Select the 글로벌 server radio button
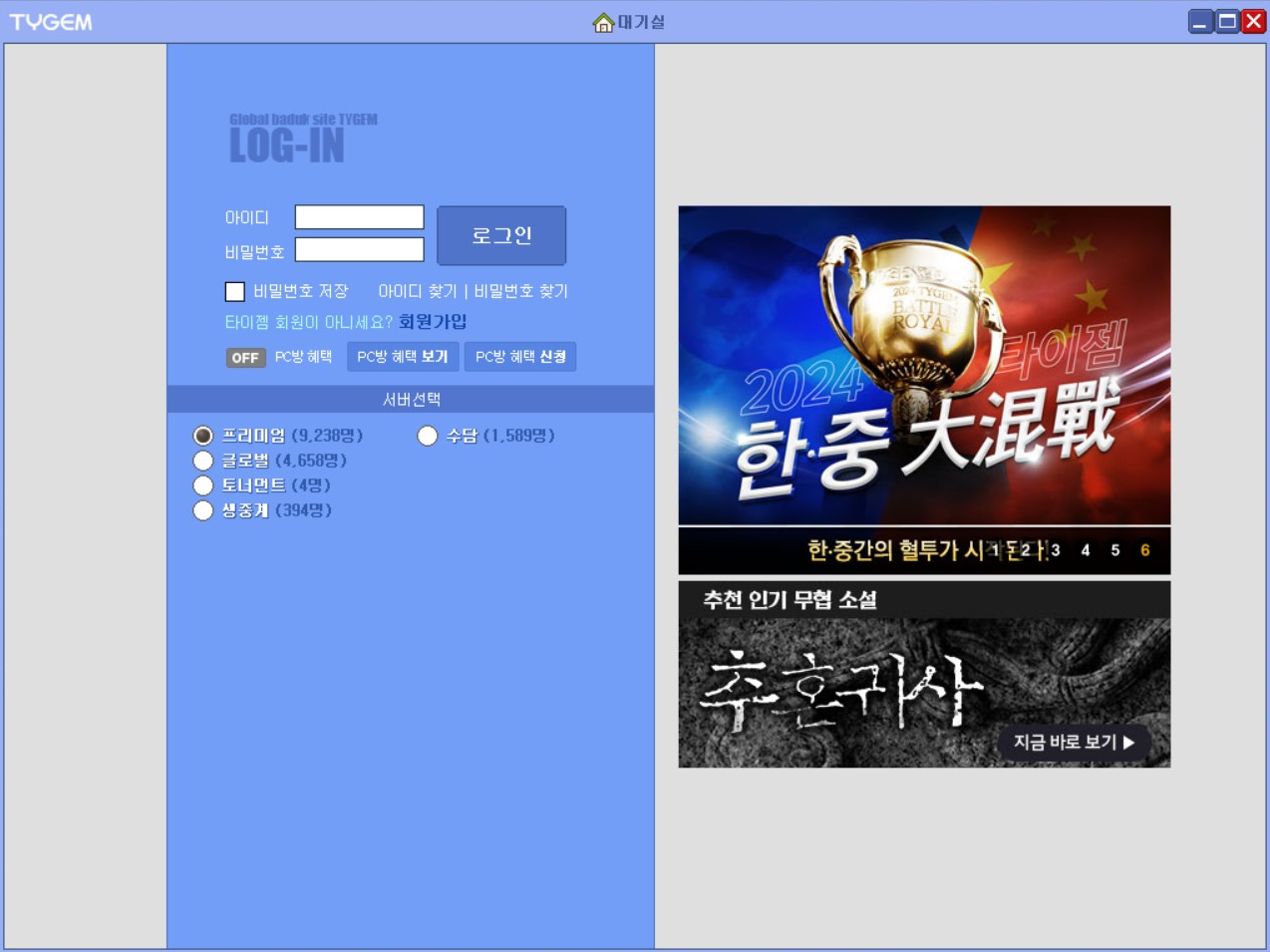The image size is (1270, 952). tap(203, 461)
